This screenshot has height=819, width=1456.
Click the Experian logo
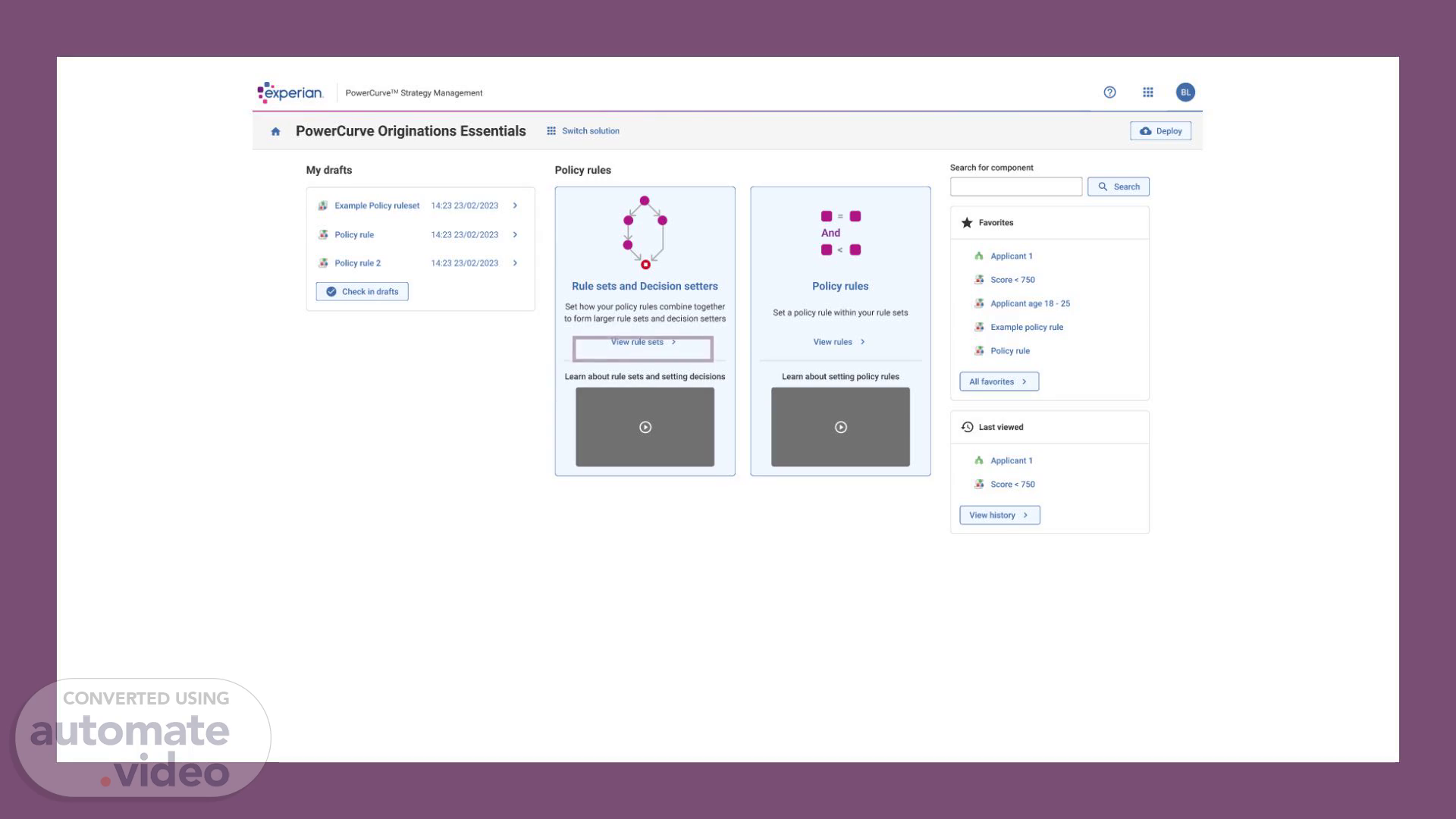(x=290, y=93)
